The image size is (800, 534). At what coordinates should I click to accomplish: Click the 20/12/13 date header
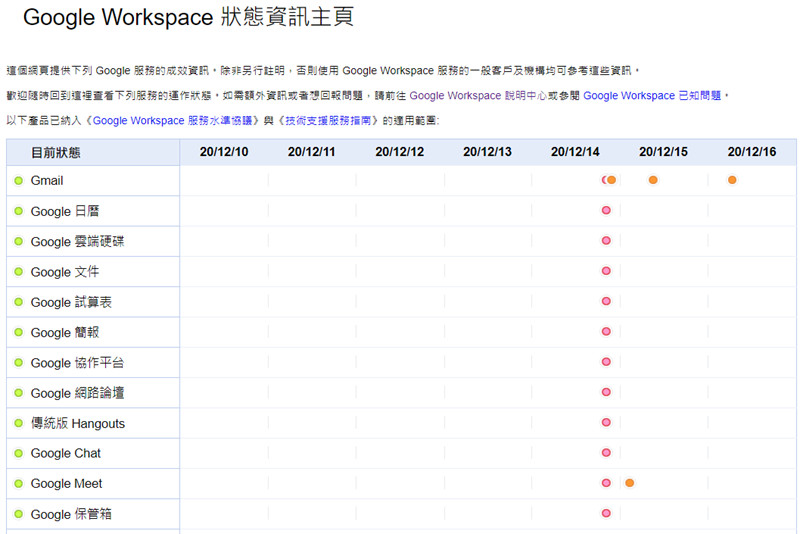click(487, 152)
